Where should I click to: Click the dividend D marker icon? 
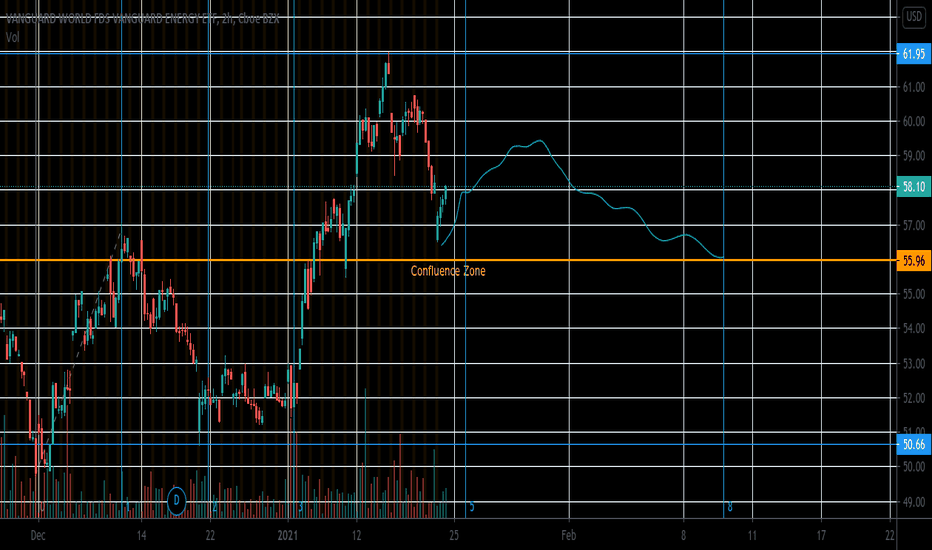pos(177,501)
